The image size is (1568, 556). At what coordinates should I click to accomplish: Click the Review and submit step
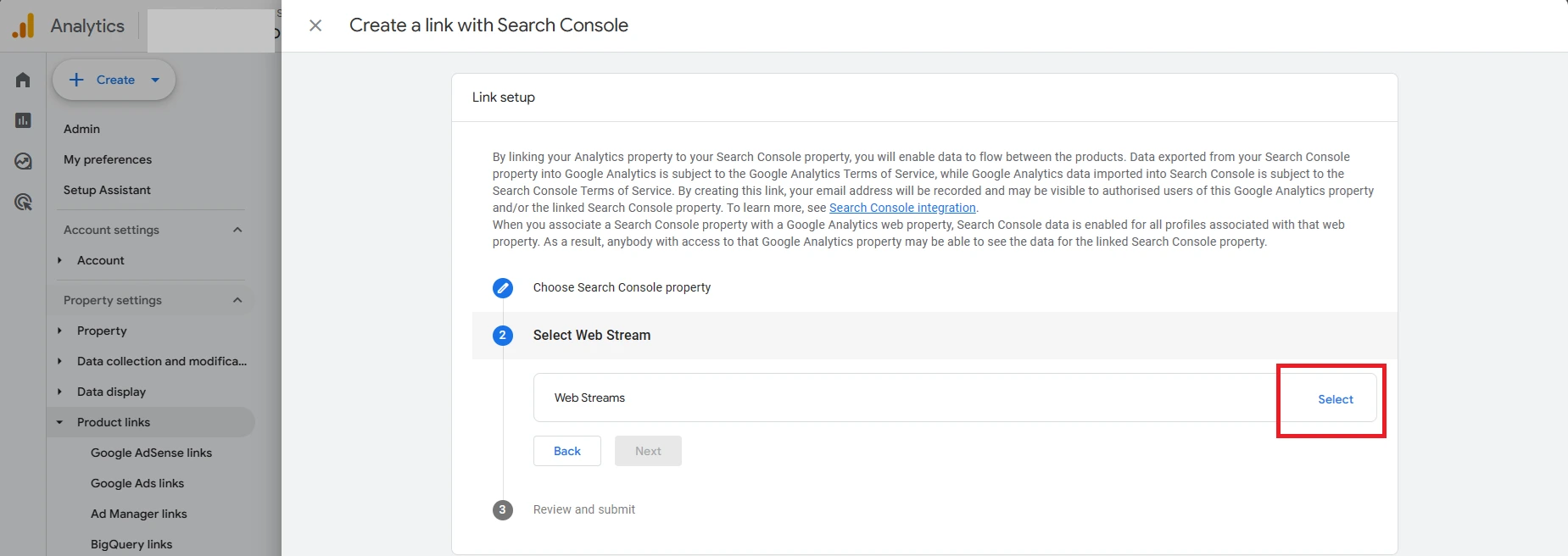tap(584, 509)
